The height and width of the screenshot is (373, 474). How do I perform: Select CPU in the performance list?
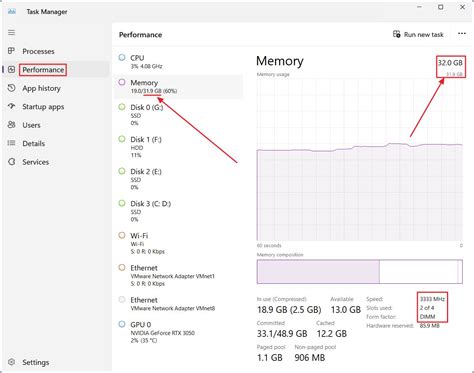click(178, 62)
